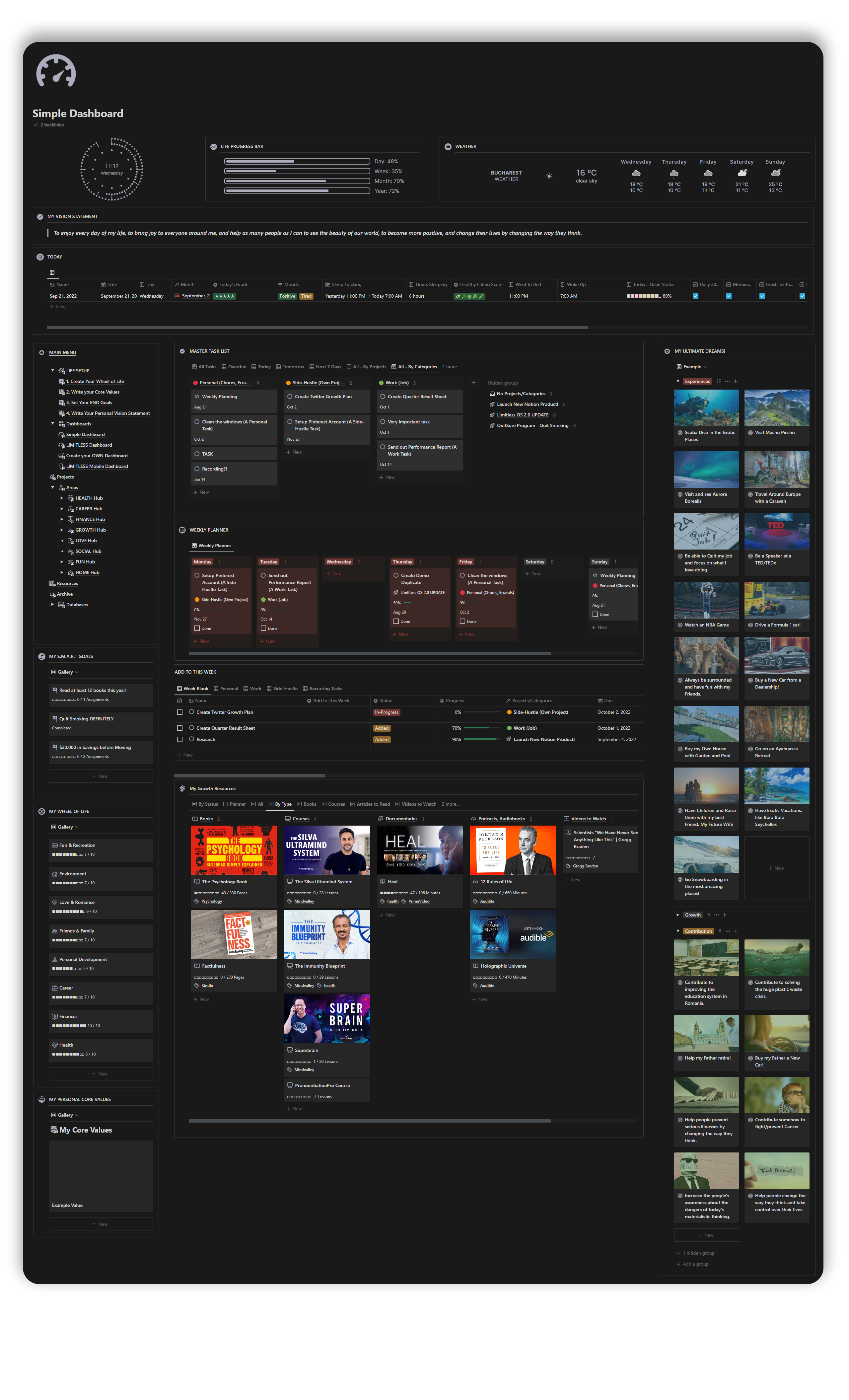The image size is (849, 1400).
Task: Select the Side-Hustle tab in Add To This Week
Action: [x=282, y=689]
